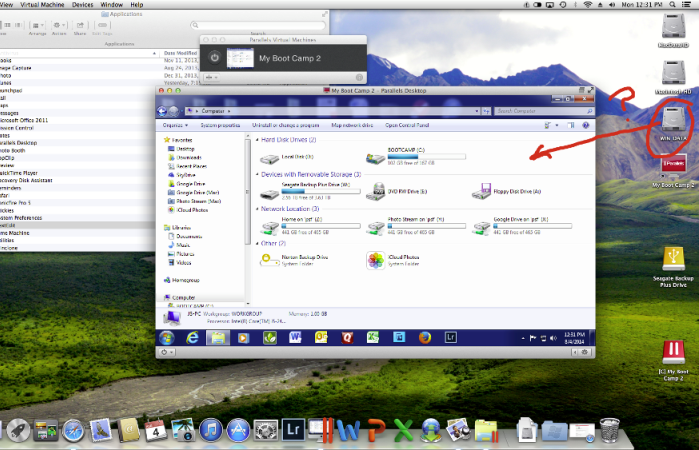Open the Windows Start orb
699x450 pixels.
(x=167, y=338)
